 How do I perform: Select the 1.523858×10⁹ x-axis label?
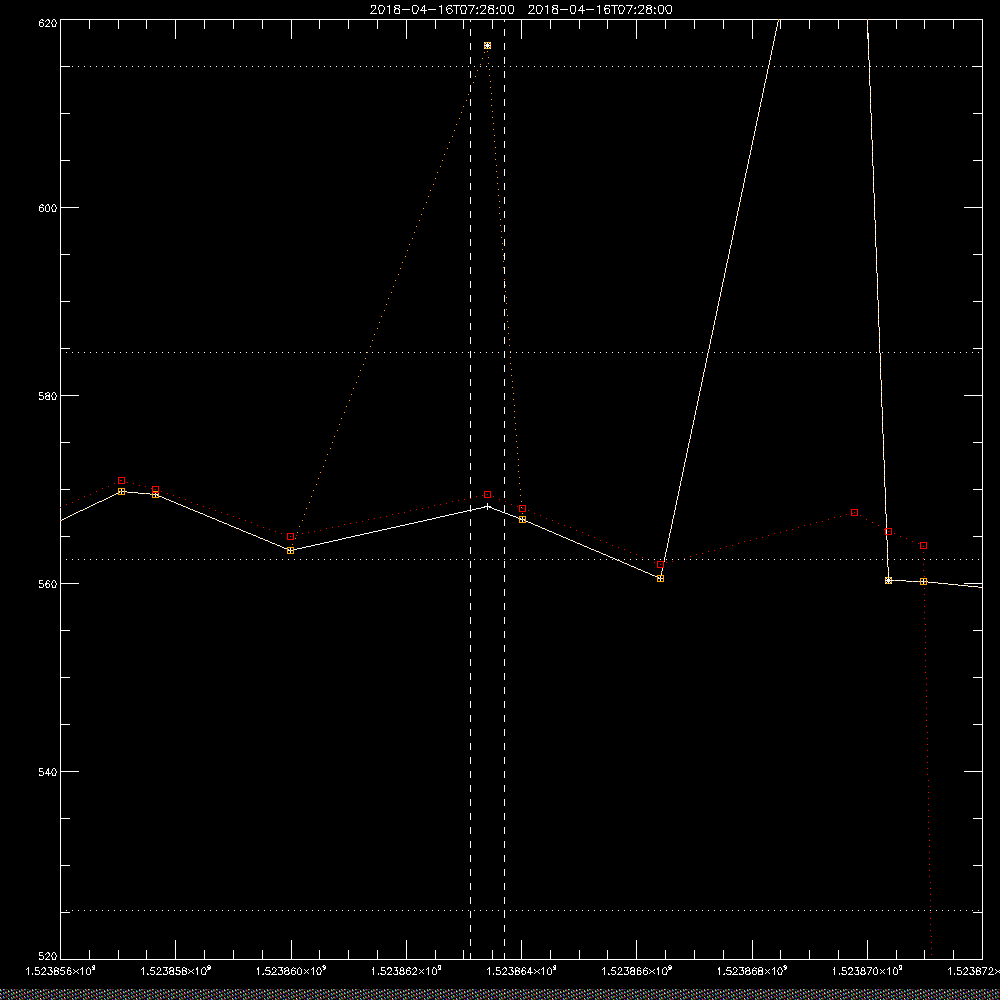pos(175,971)
